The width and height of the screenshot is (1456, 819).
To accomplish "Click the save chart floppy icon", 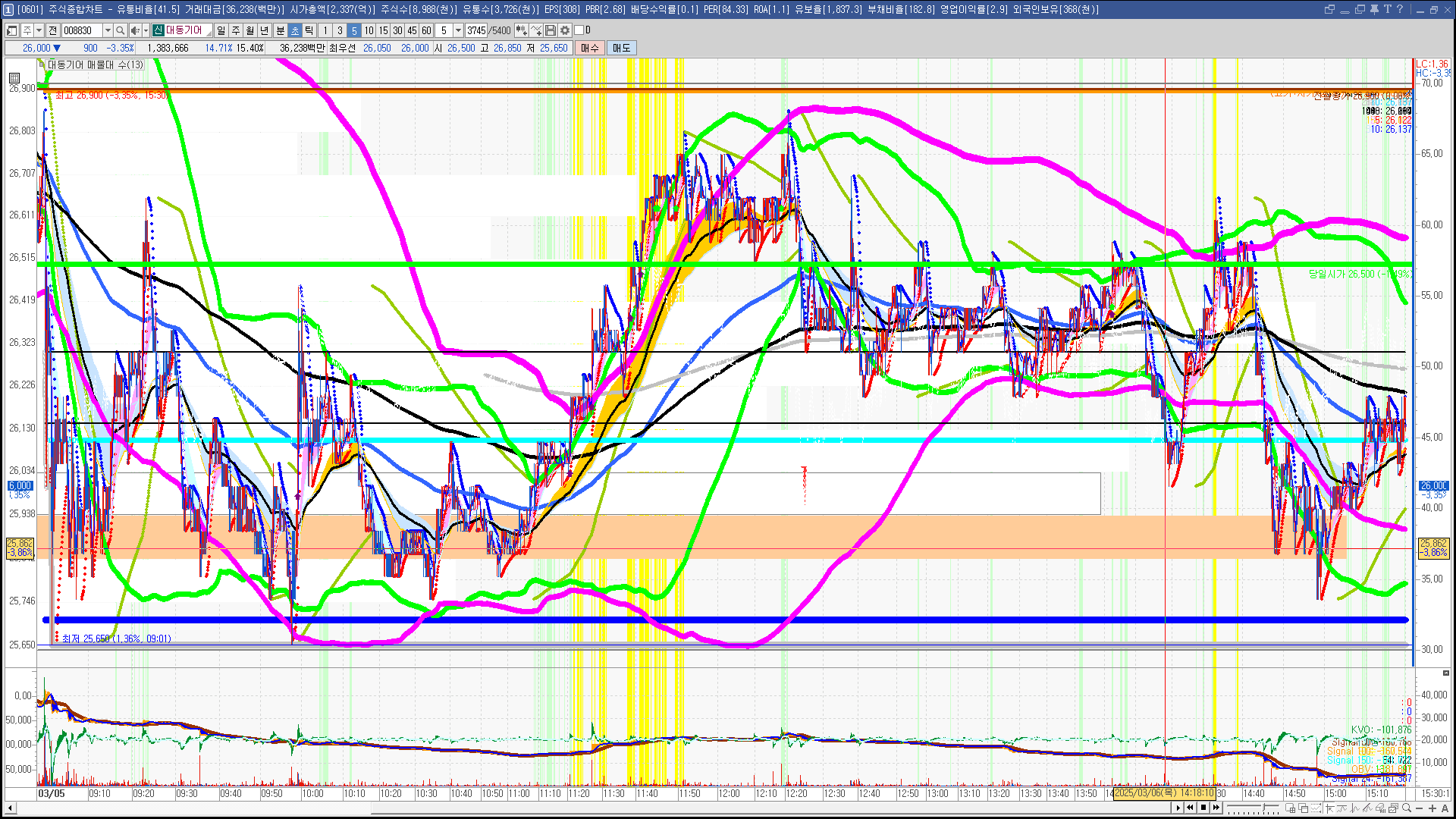I will click(x=551, y=30).
